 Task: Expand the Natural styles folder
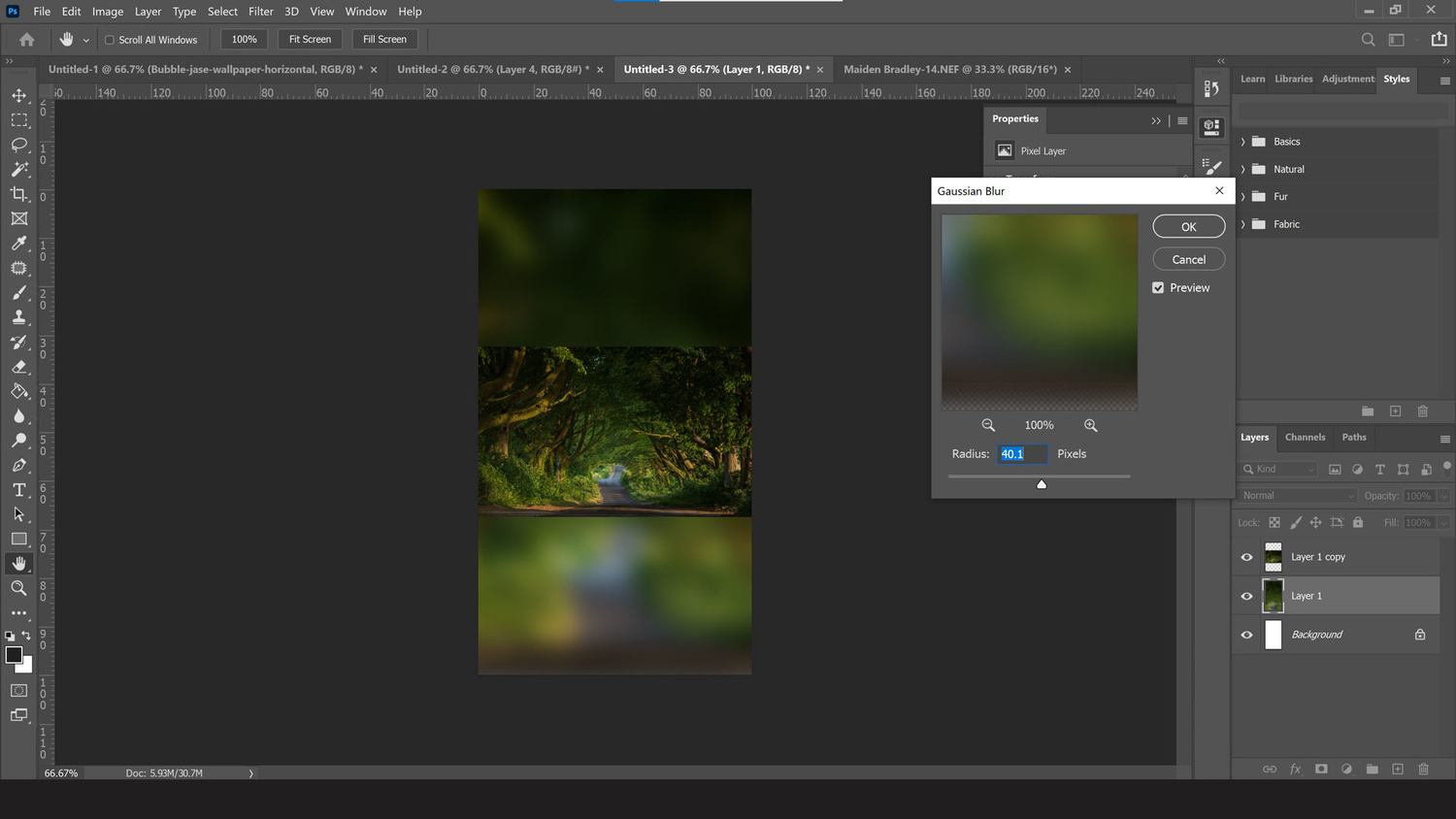(x=1242, y=169)
